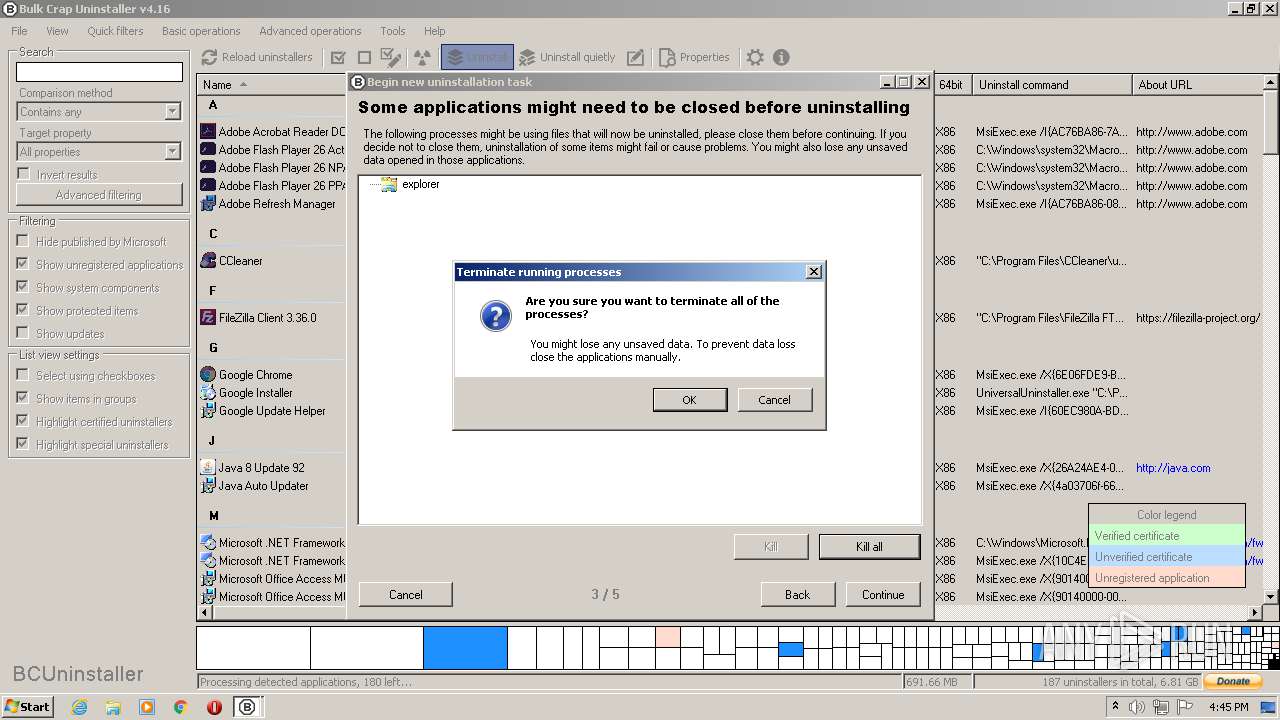1280x720 pixels.
Task: Click the Unverified certificate blue legend swatch
Action: point(1167,557)
